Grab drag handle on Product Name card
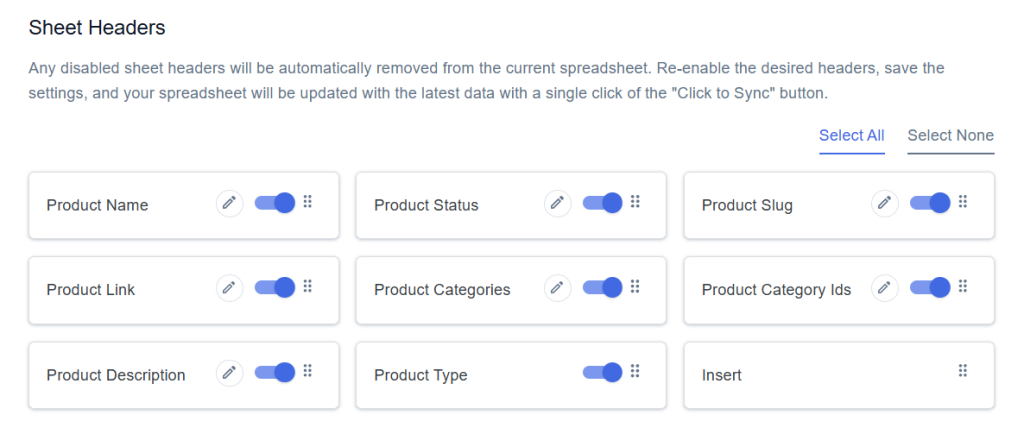This screenshot has height=434, width=1024. (x=308, y=202)
